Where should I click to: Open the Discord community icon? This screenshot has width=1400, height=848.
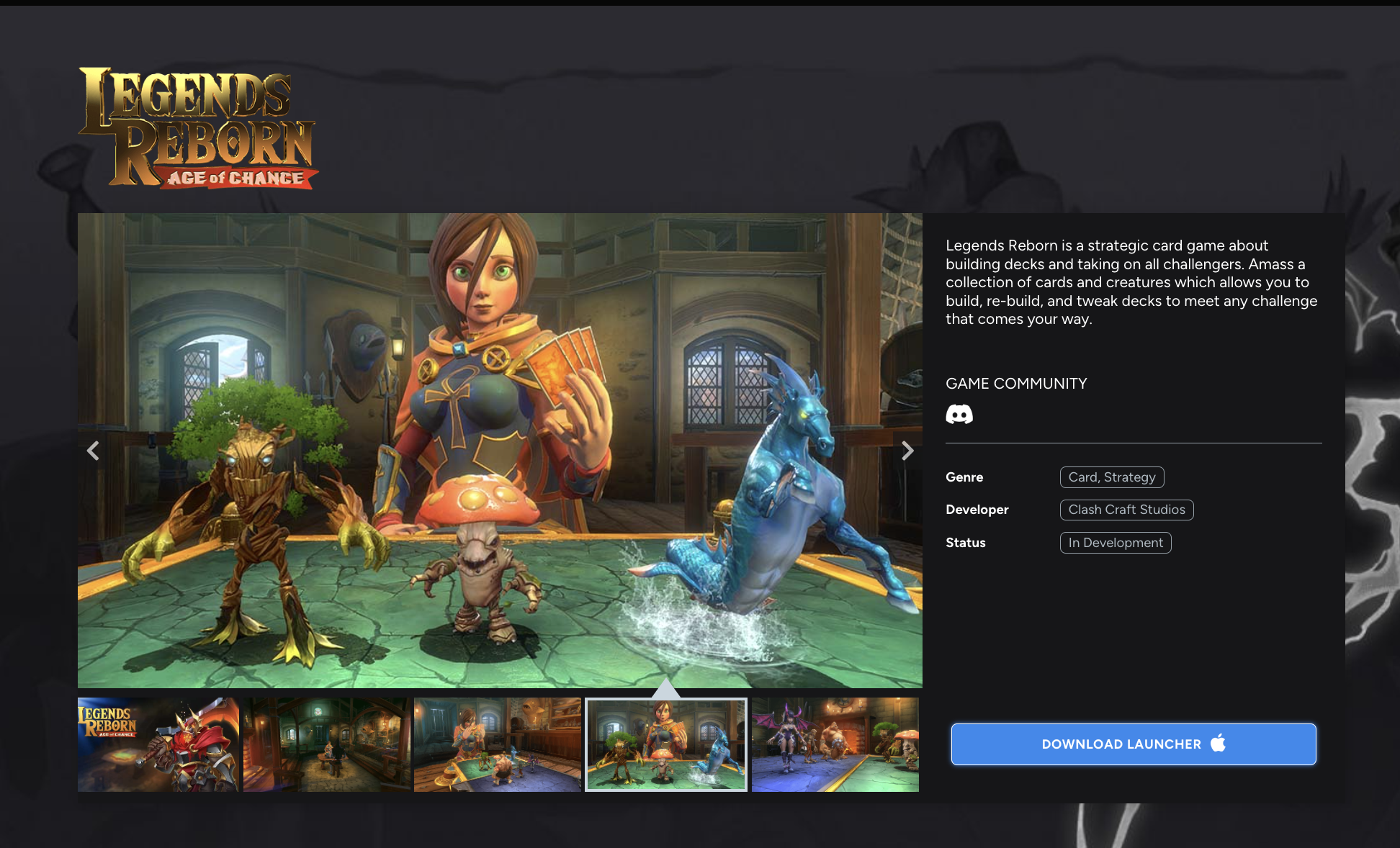959,415
